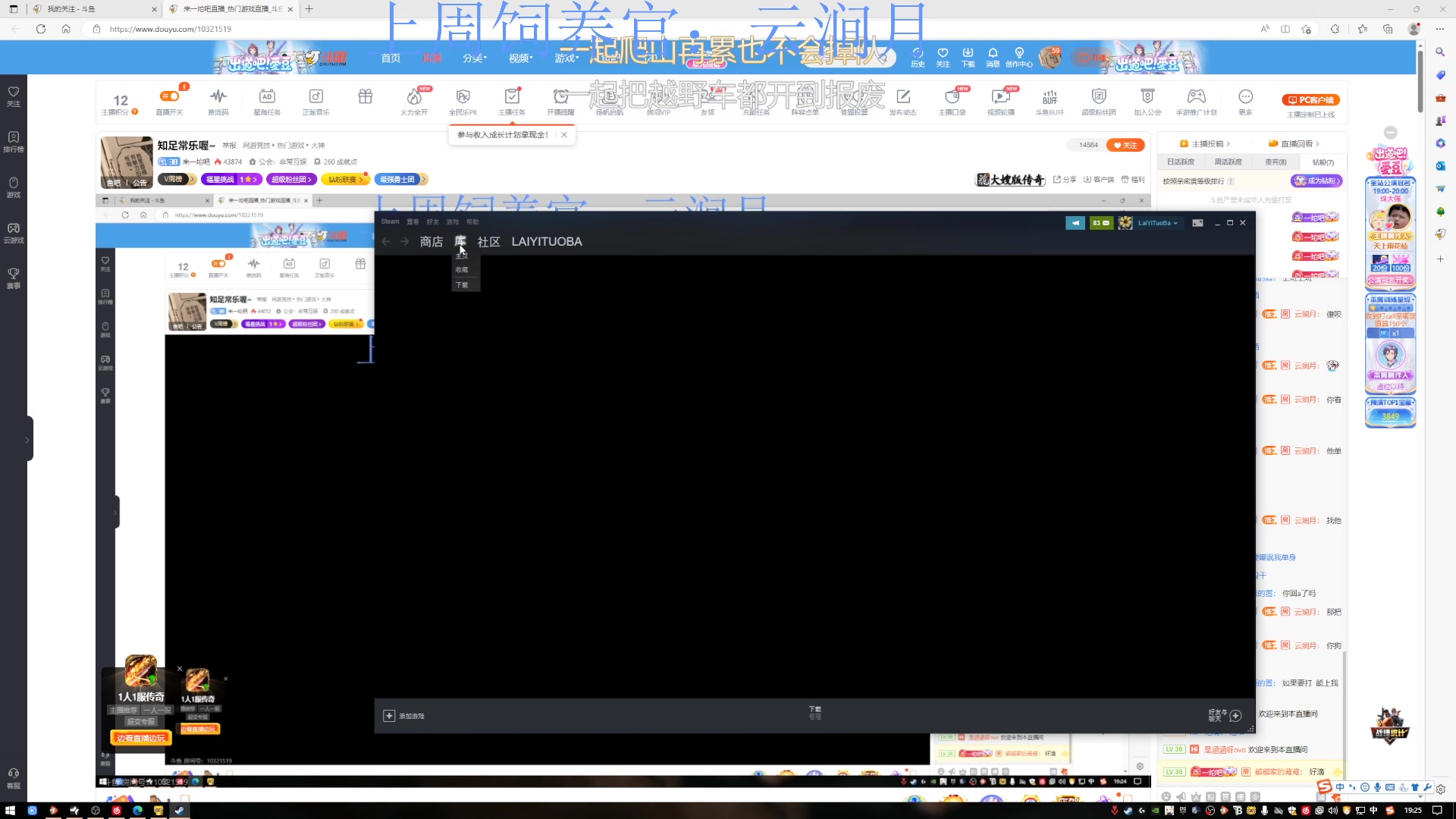
Task: Open the 视频轮播 video carousel icon
Action: [1001, 101]
